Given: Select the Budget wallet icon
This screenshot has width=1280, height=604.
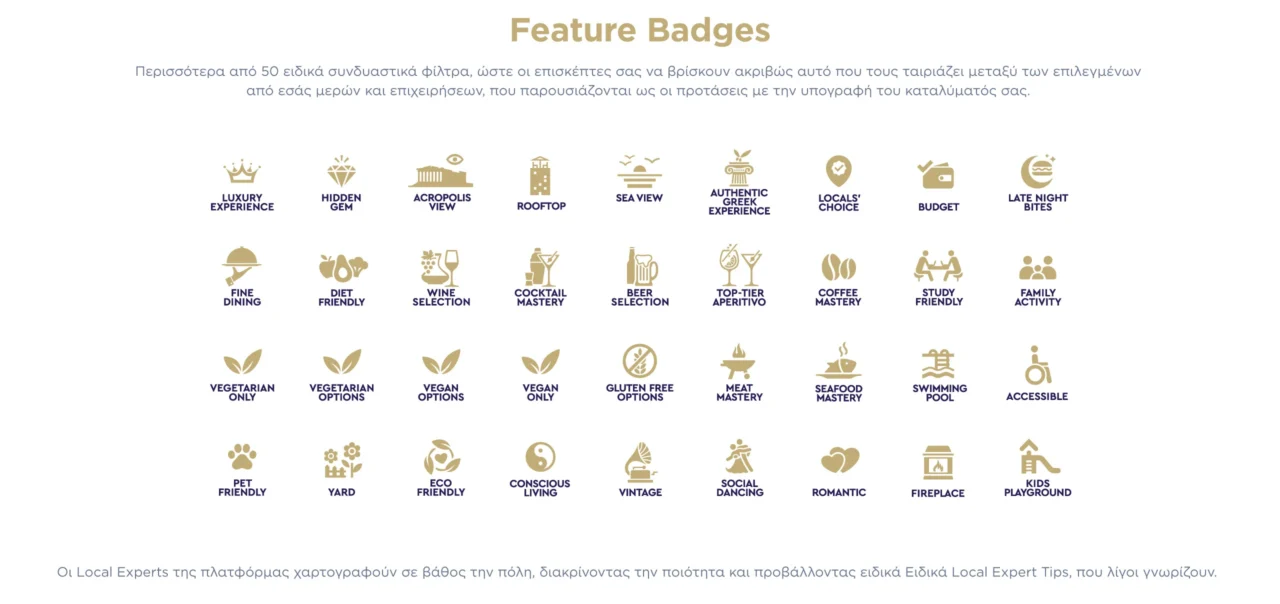Looking at the screenshot, I should pyautogui.click(x=937, y=176).
